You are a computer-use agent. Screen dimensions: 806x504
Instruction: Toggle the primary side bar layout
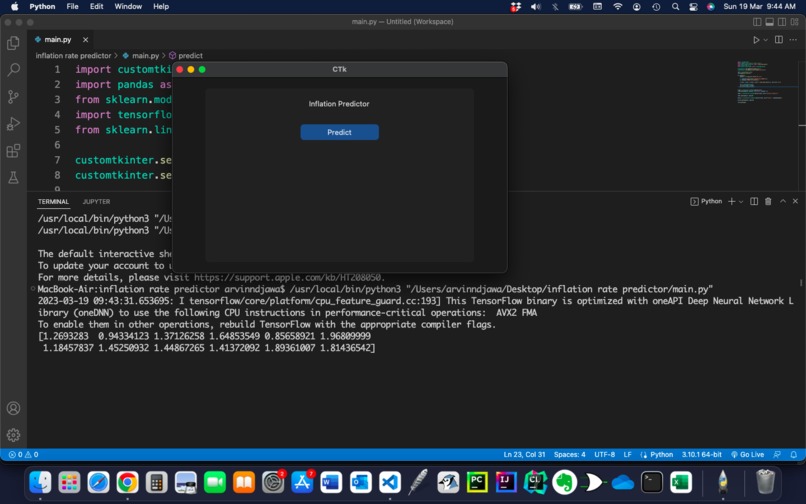pyautogui.click(x=757, y=22)
